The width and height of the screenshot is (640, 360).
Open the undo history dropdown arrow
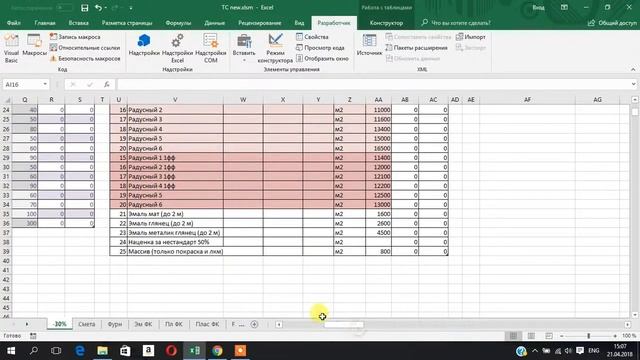tap(106, 8)
